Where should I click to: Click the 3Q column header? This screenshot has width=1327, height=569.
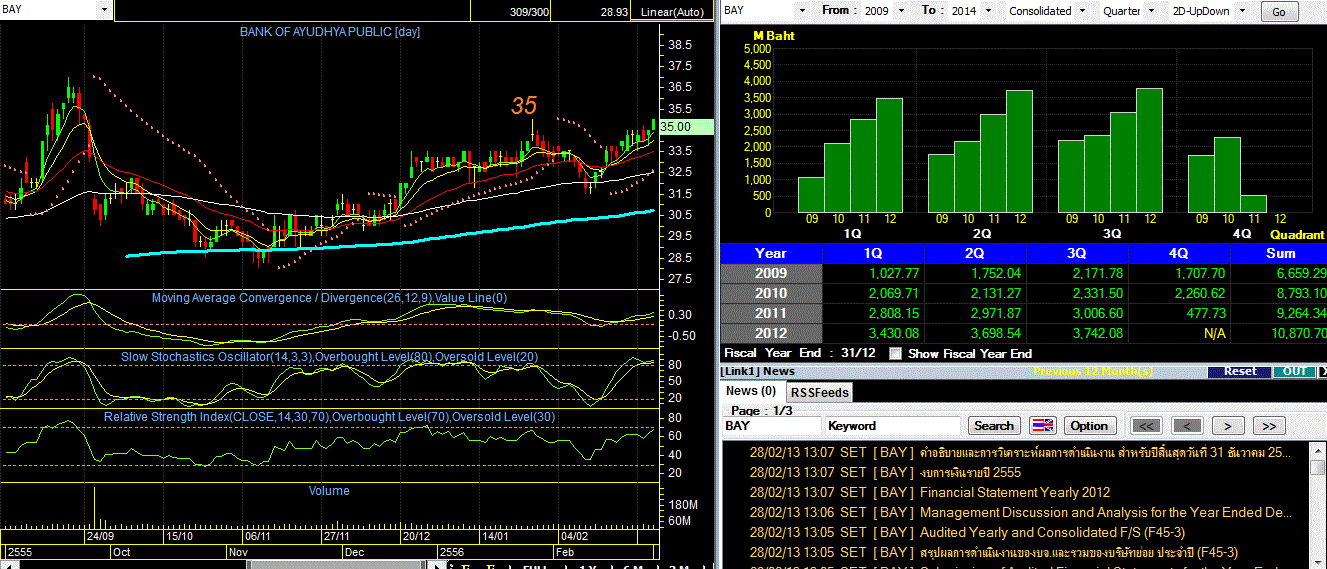click(x=1078, y=253)
